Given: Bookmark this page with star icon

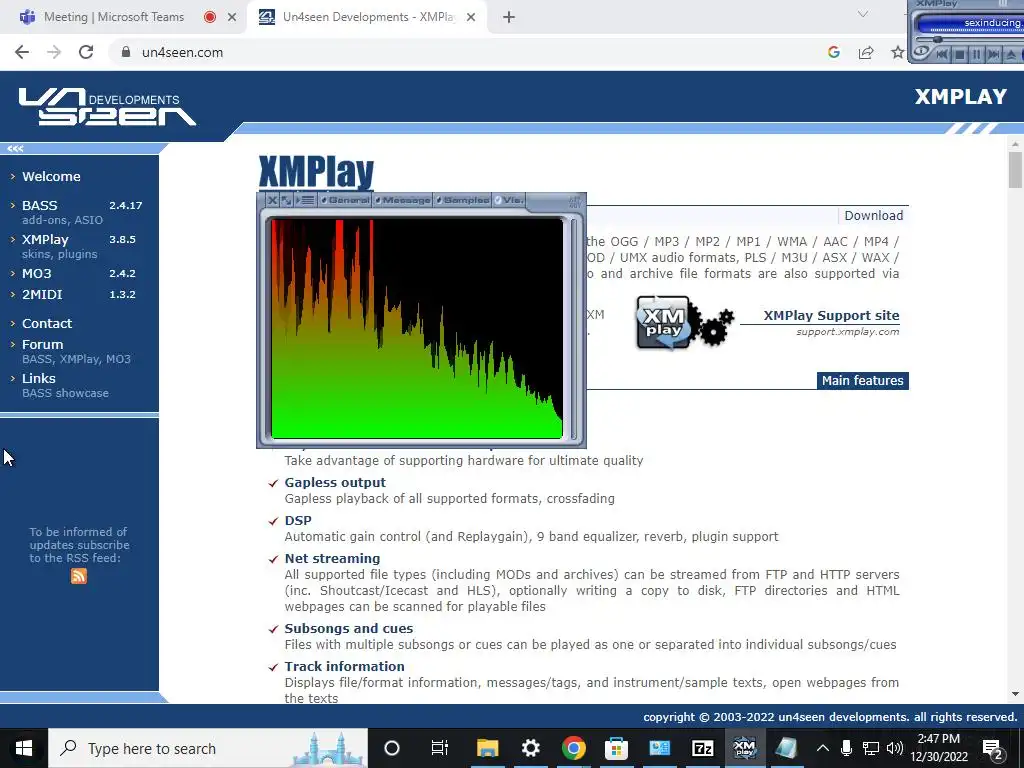Looking at the screenshot, I should click(898, 52).
